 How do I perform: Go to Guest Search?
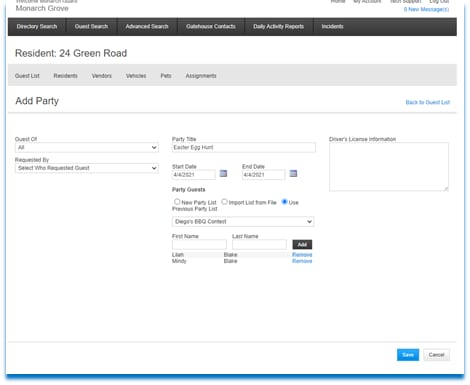coord(91,26)
